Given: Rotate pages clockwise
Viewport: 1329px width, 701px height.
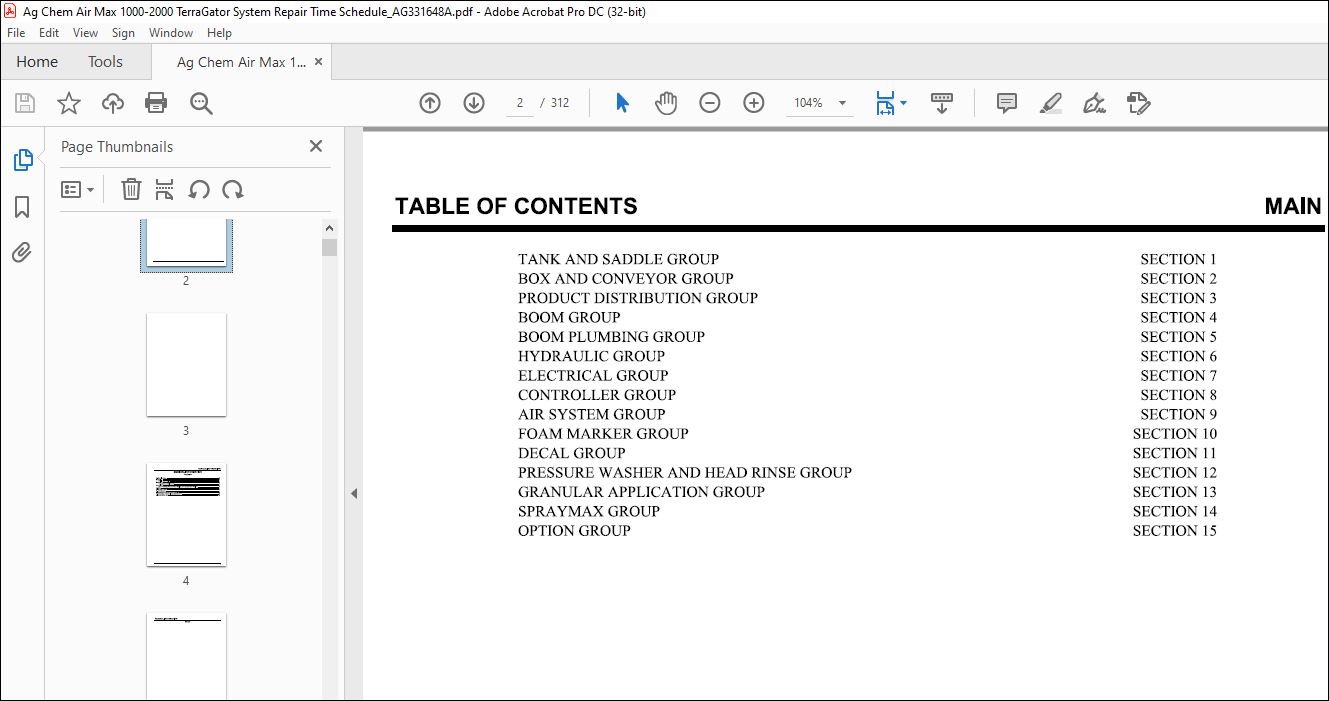Looking at the screenshot, I should pos(233,189).
